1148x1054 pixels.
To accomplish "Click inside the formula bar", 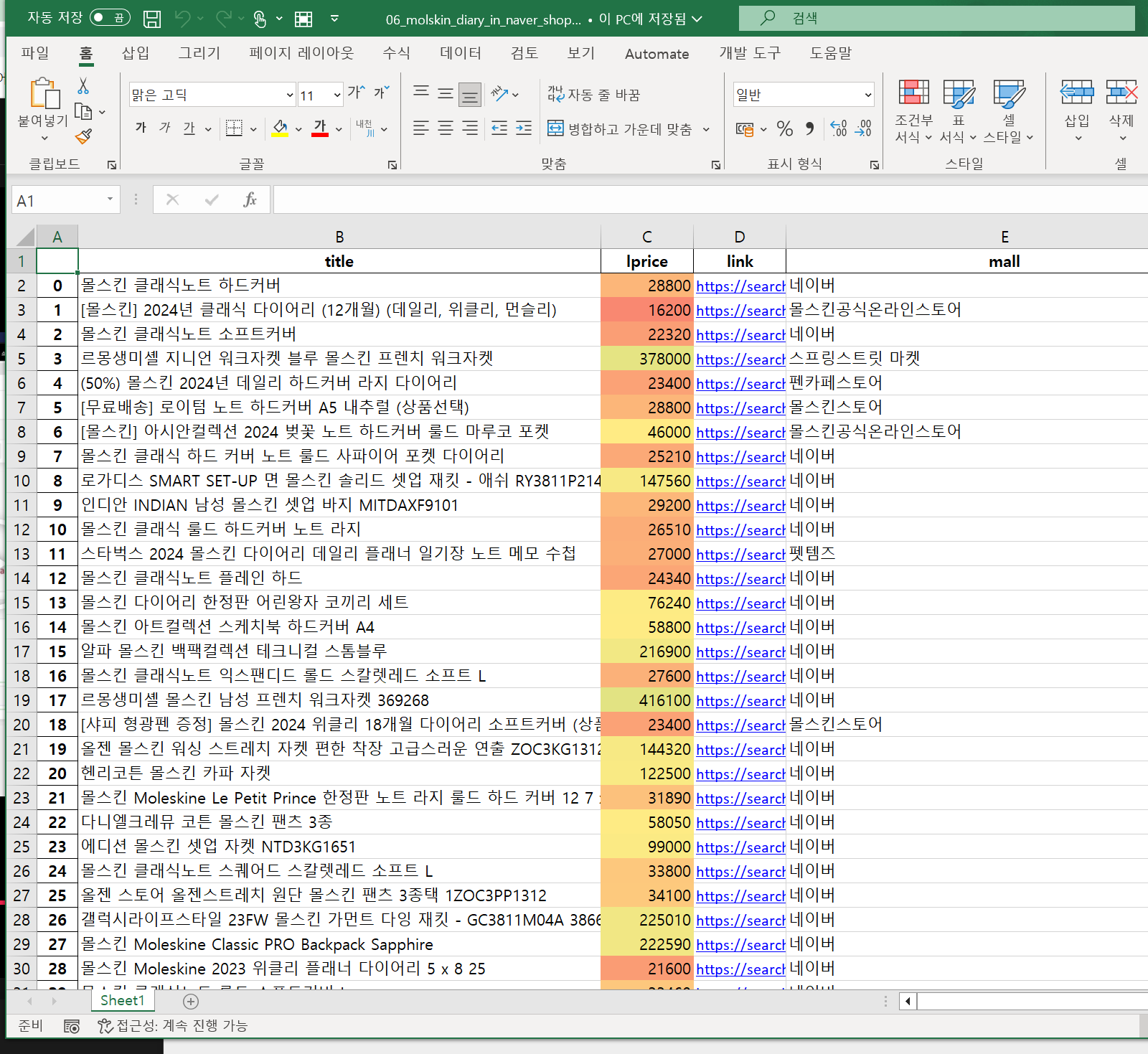I will (x=710, y=199).
